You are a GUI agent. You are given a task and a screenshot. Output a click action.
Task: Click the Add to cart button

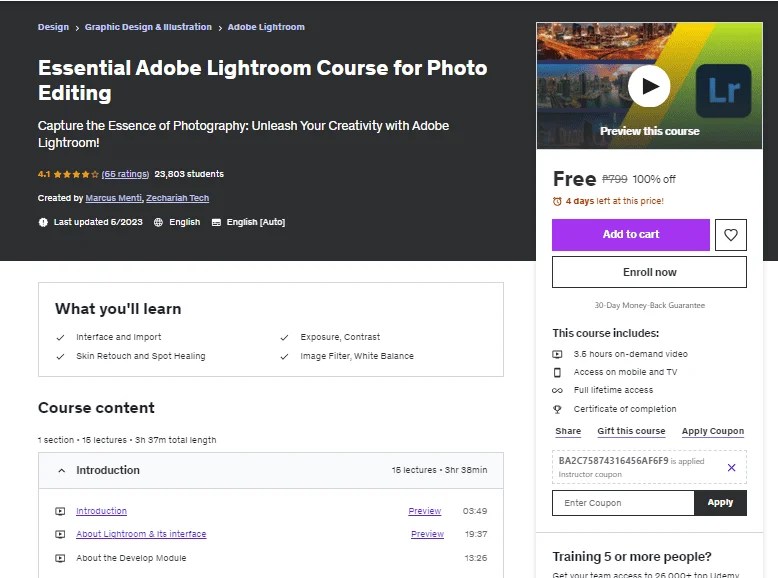coord(631,235)
